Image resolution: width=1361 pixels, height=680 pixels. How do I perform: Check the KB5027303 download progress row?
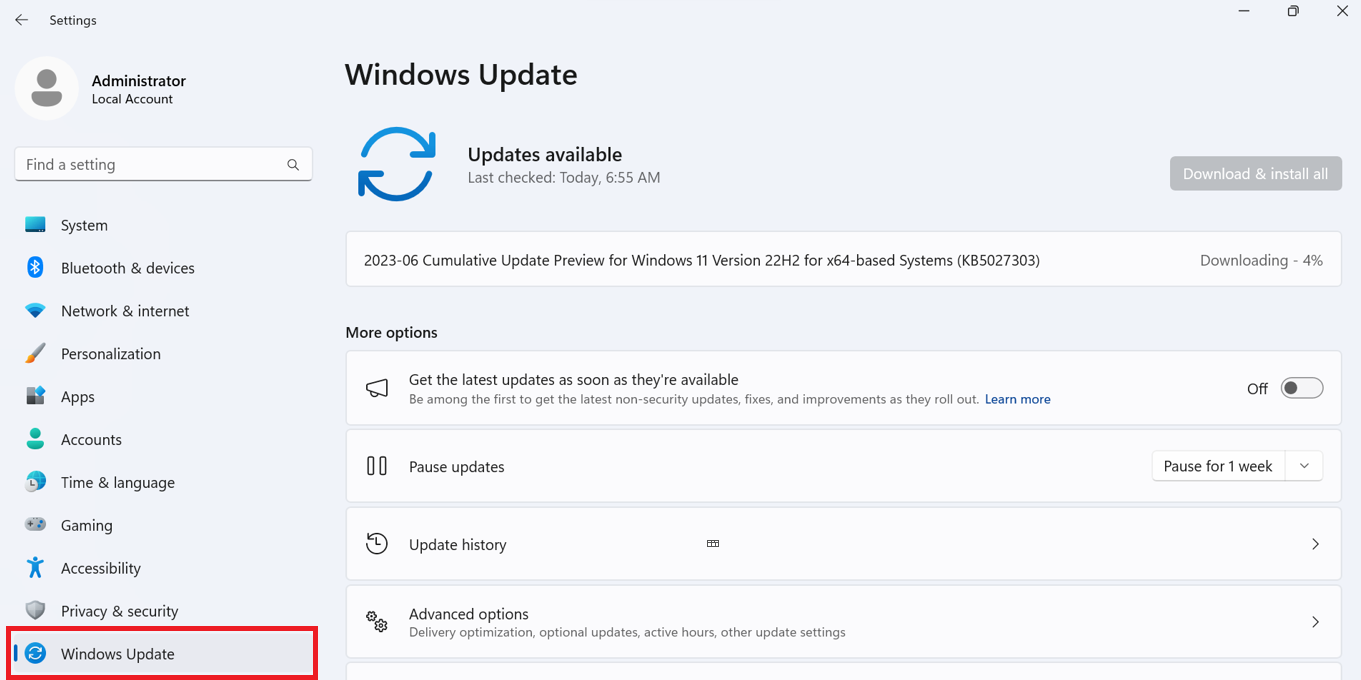point(843,260)
